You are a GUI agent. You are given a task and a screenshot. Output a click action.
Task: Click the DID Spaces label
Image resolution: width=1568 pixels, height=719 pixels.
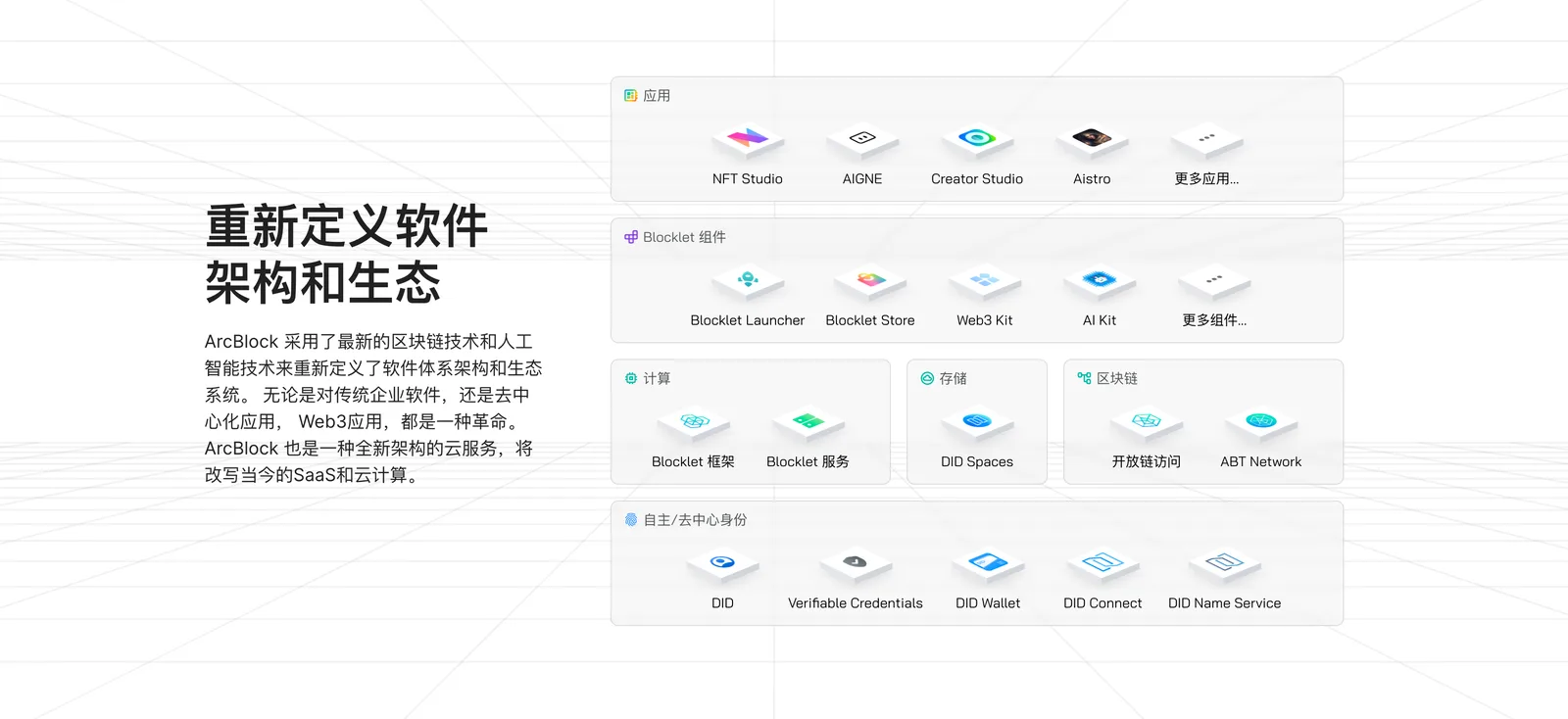pyautogui.click(x=977, y=462)
